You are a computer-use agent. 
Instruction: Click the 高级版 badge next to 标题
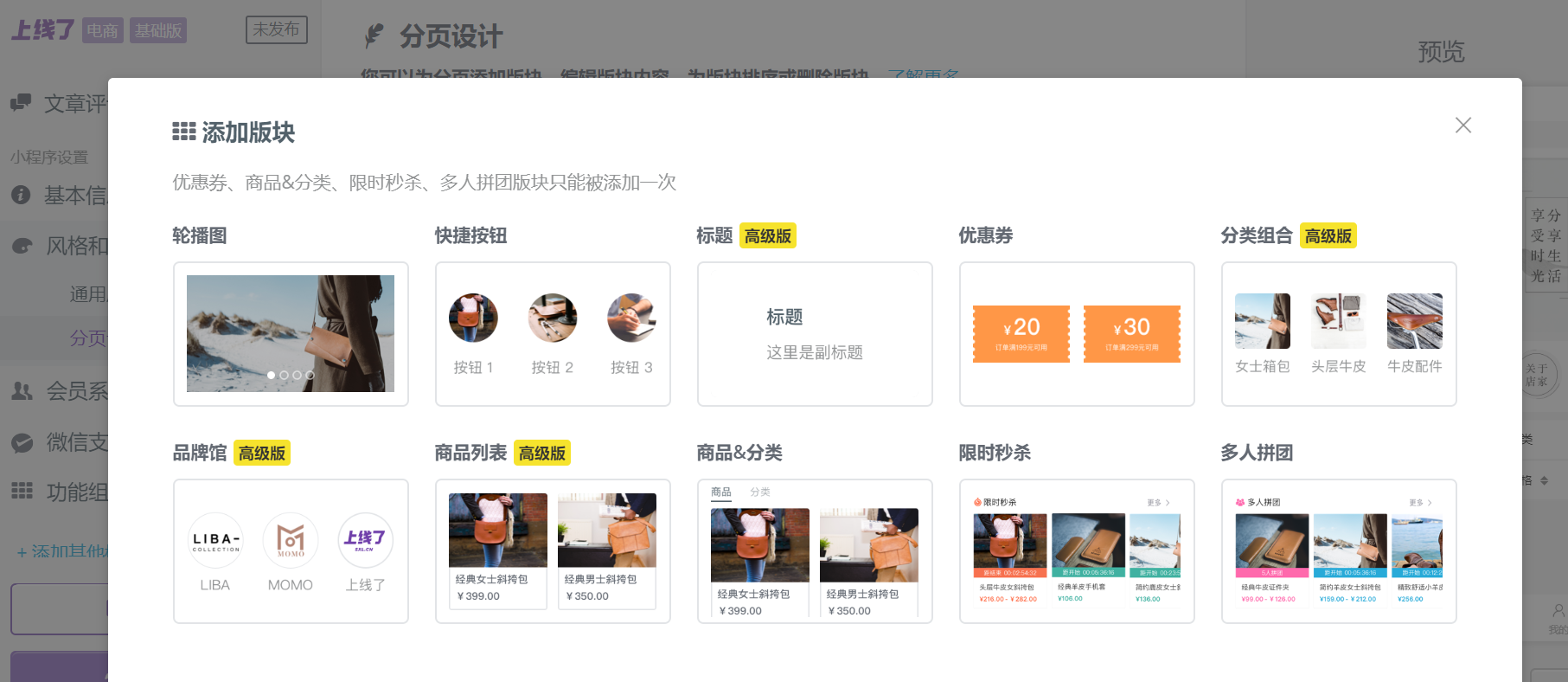[768, 235]
